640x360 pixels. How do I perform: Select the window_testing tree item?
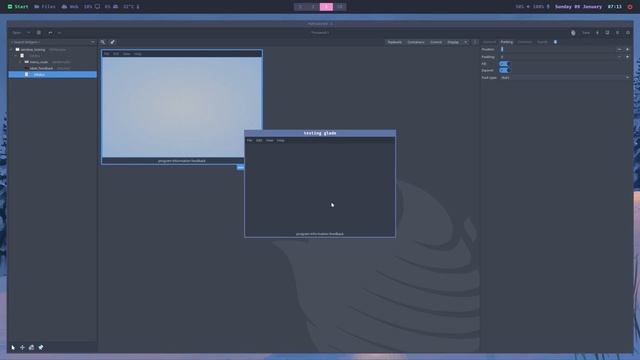point(33,49)
